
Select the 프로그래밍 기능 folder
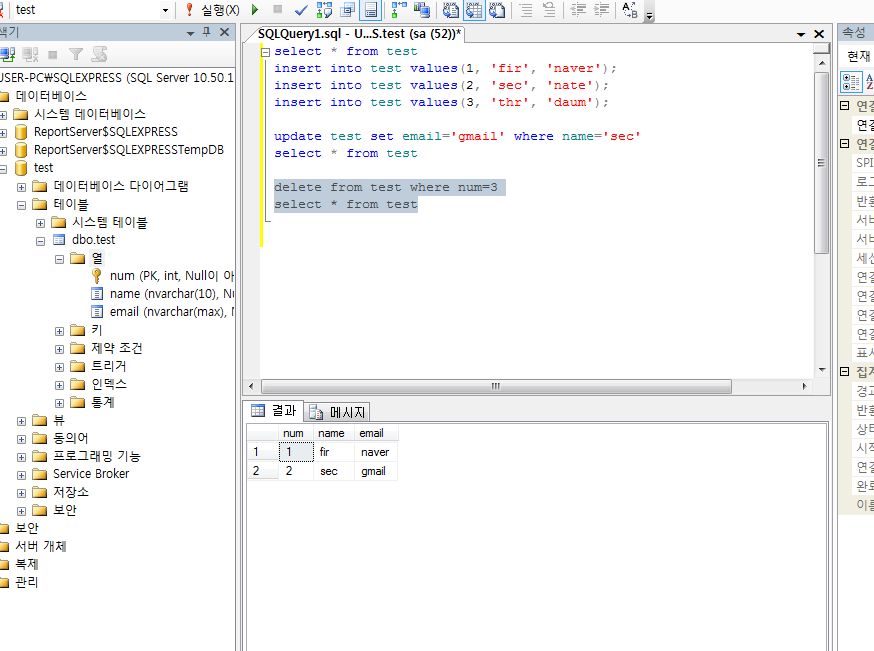(x=96, y=456)
